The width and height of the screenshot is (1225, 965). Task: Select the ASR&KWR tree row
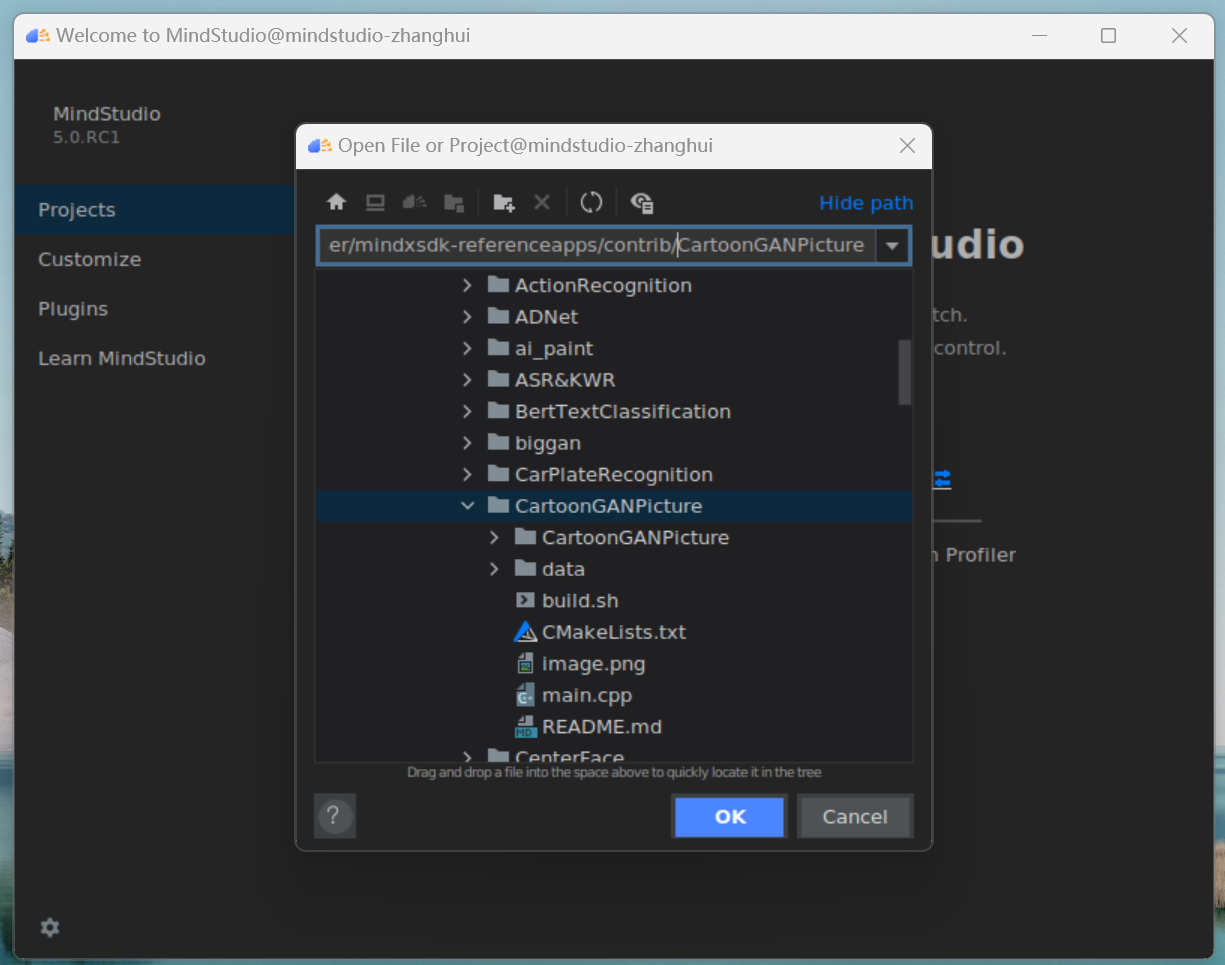click(614, 380)
